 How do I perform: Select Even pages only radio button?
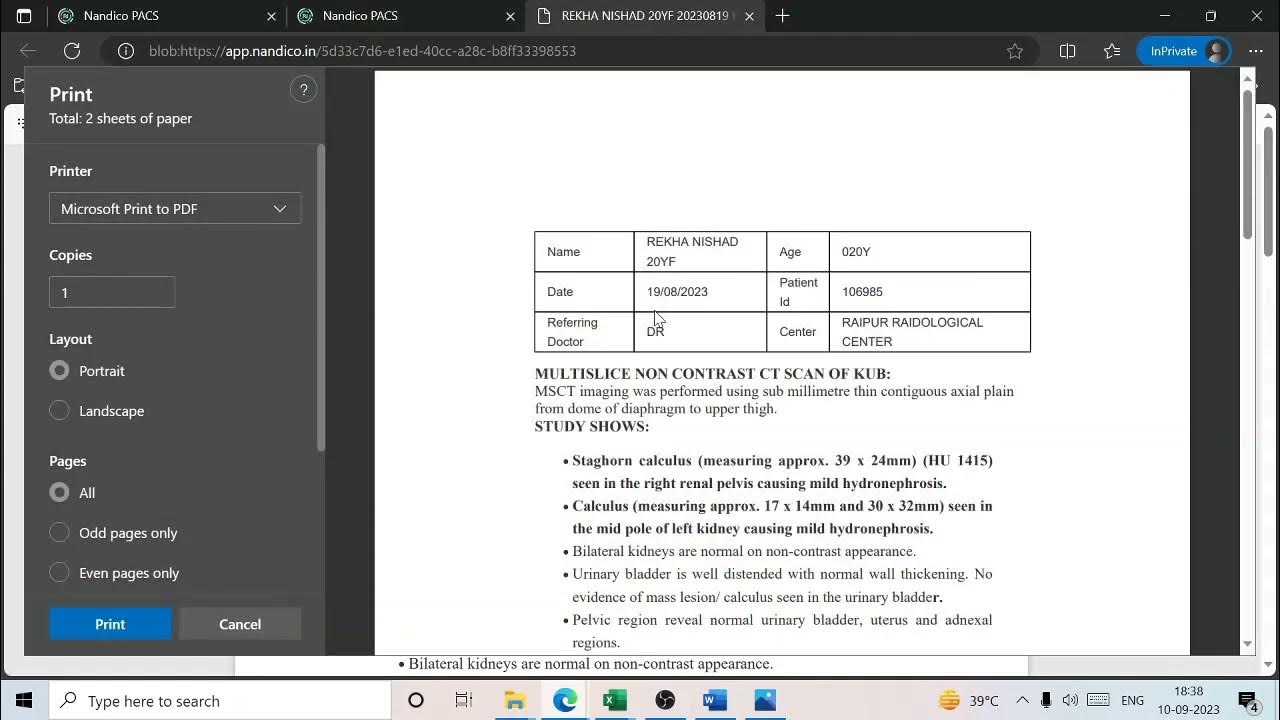(x=59, y=573)
